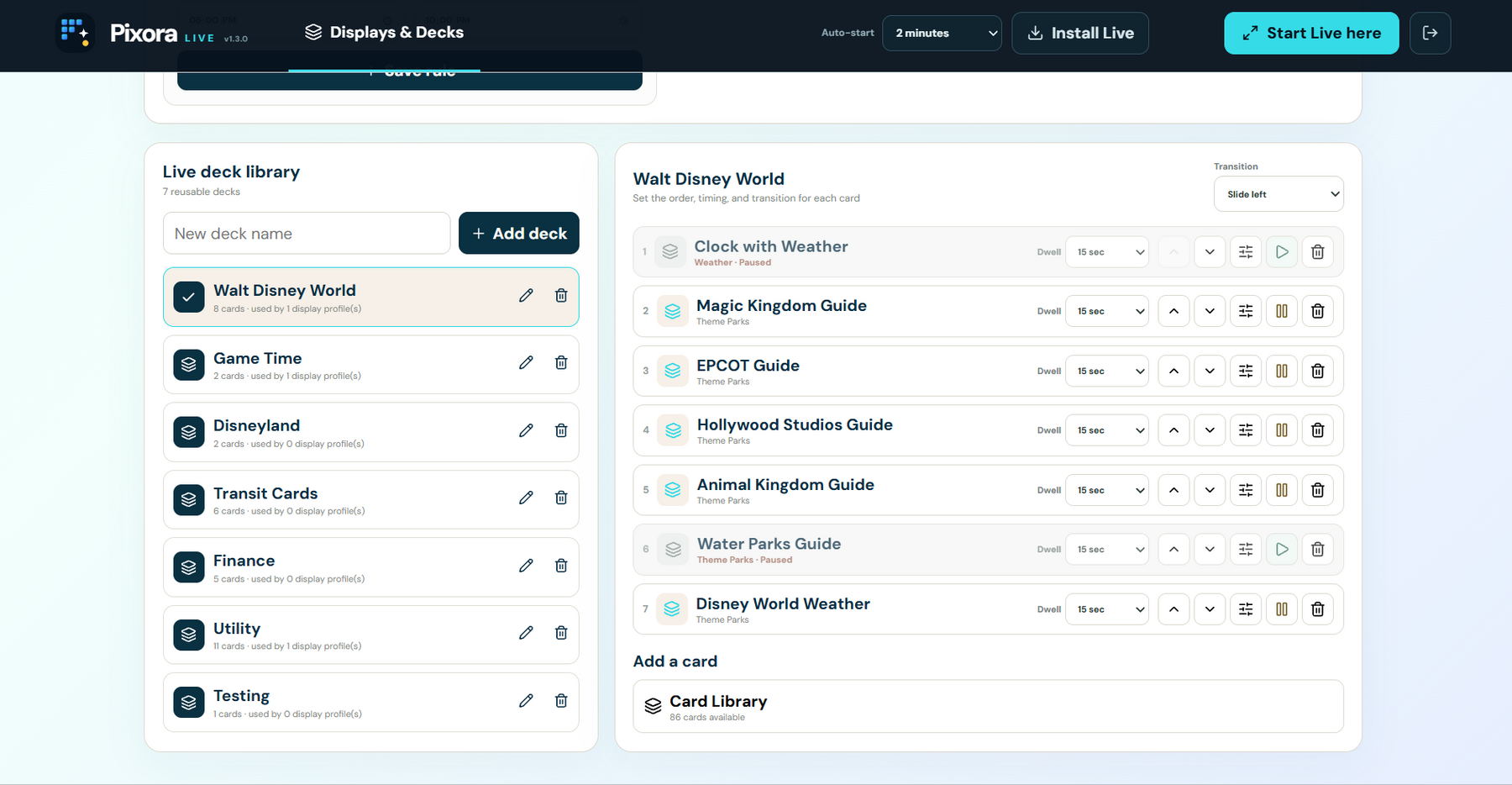1512x785 pixels.
Task: Open settings for Hollywood Studios Guide card
Action: pos(1246,430)
